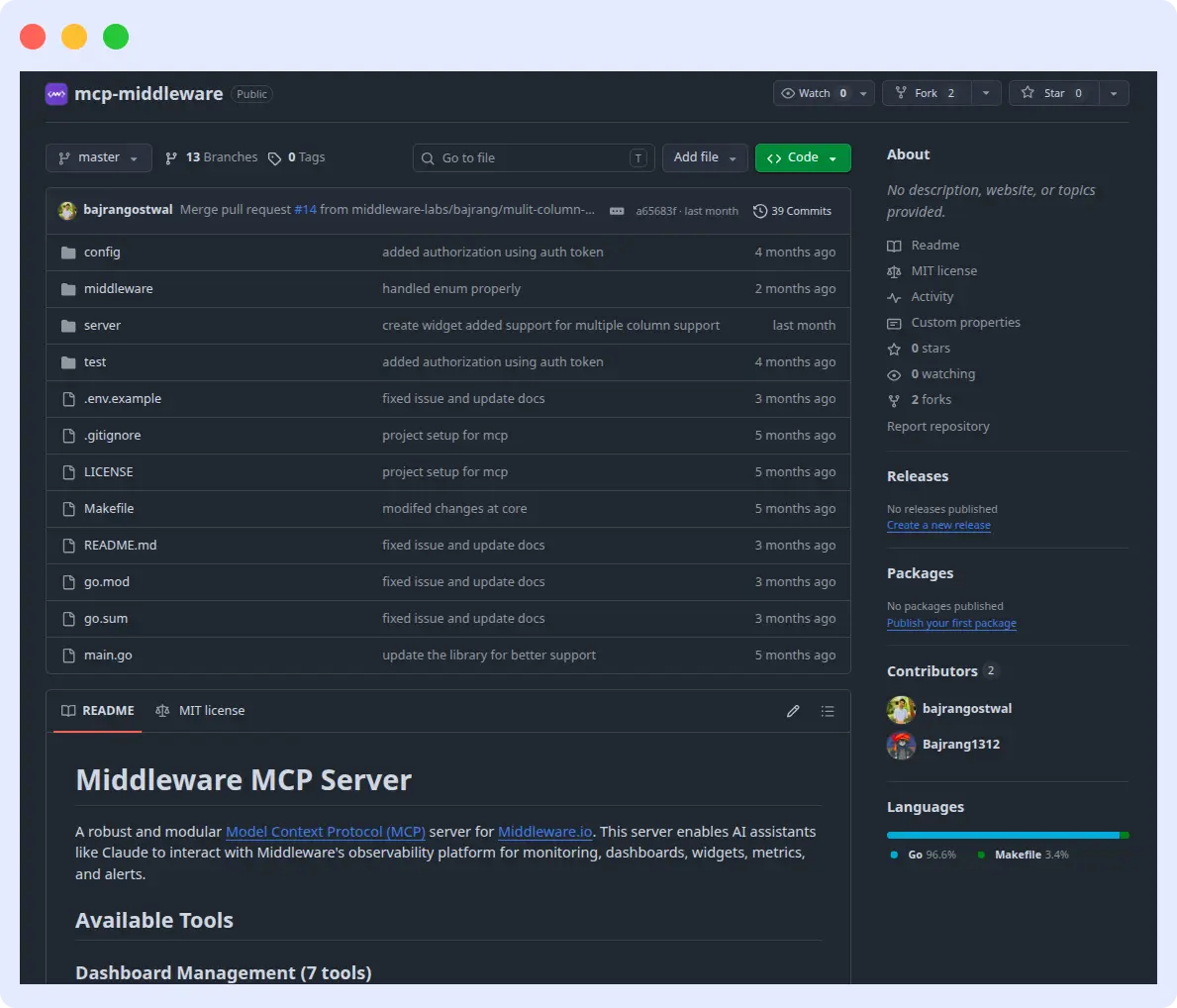Open the repository owner avatar icon
Image resolution: width=1177 pixels, height=1008 pixels.
point(66,210)
